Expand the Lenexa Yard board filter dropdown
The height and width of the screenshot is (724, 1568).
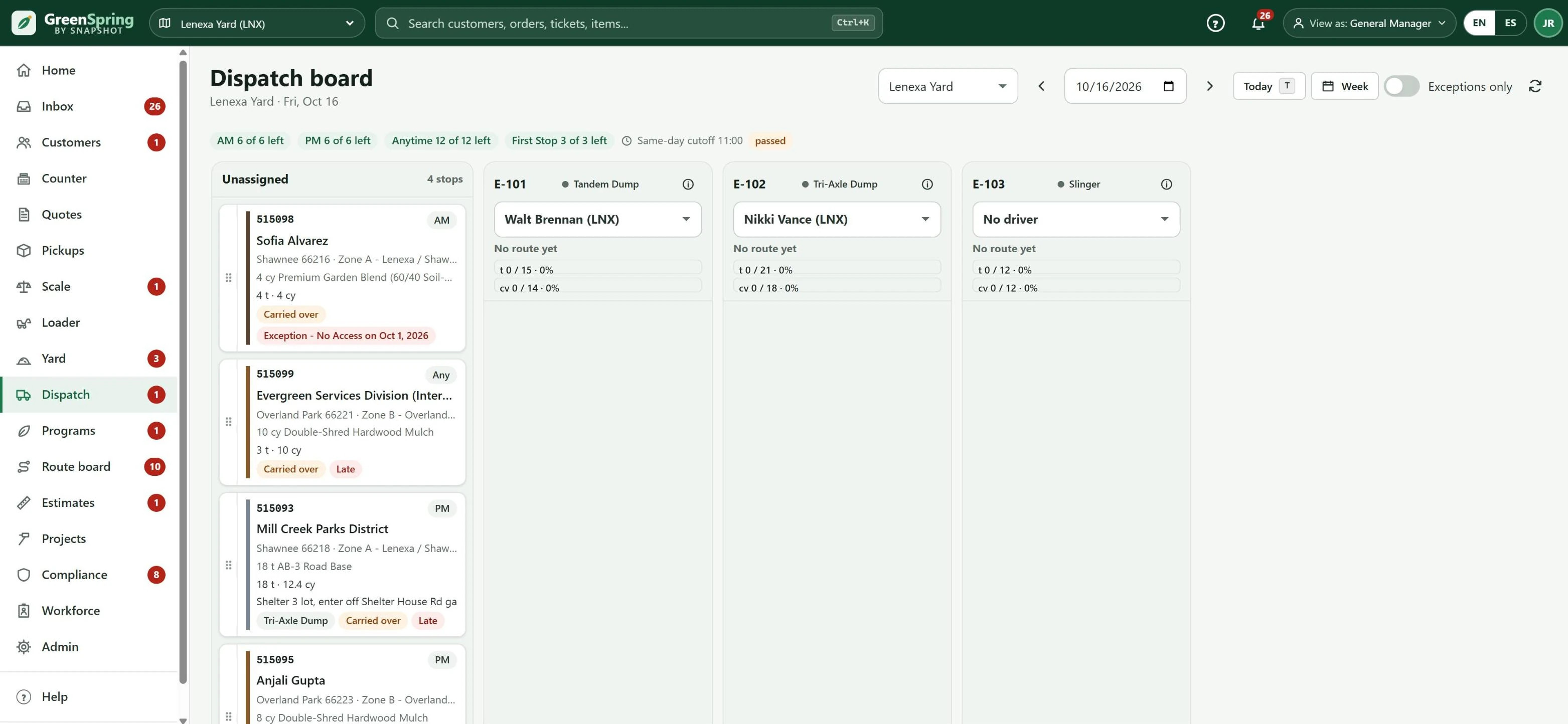(948, 86)
